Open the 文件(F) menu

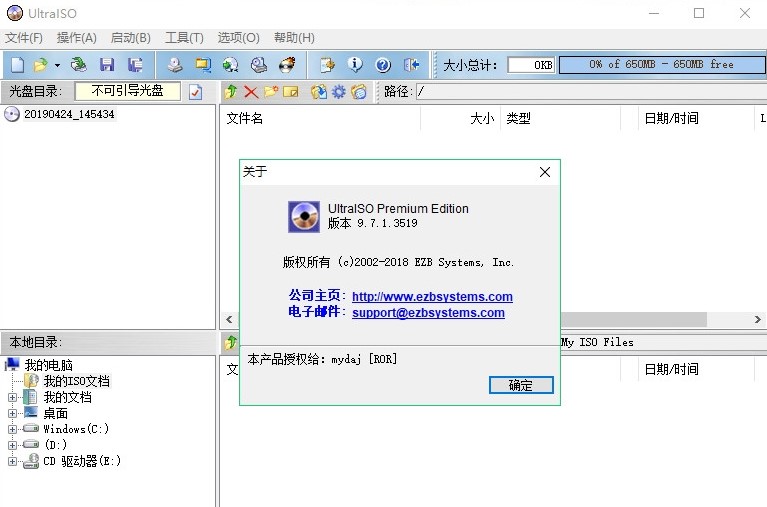tap(23, 38)
